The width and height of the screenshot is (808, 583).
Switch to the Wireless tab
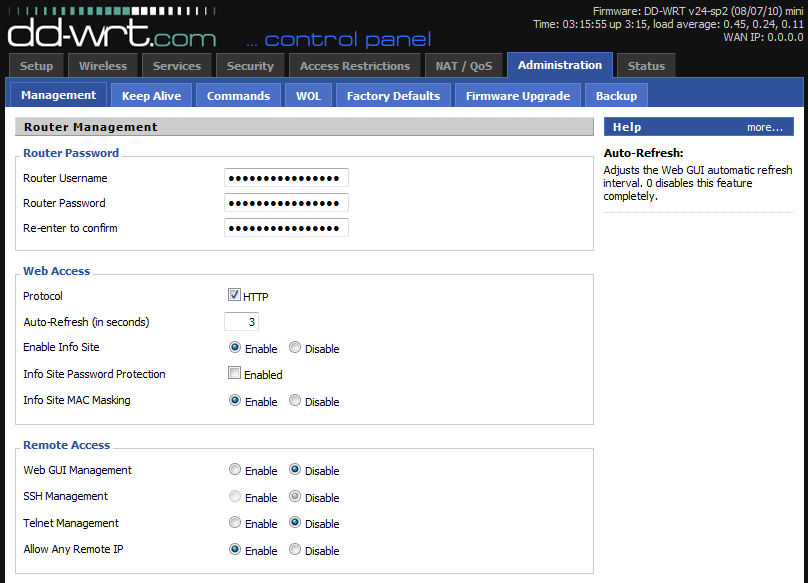pyautogui.click(x=103, y=66)
